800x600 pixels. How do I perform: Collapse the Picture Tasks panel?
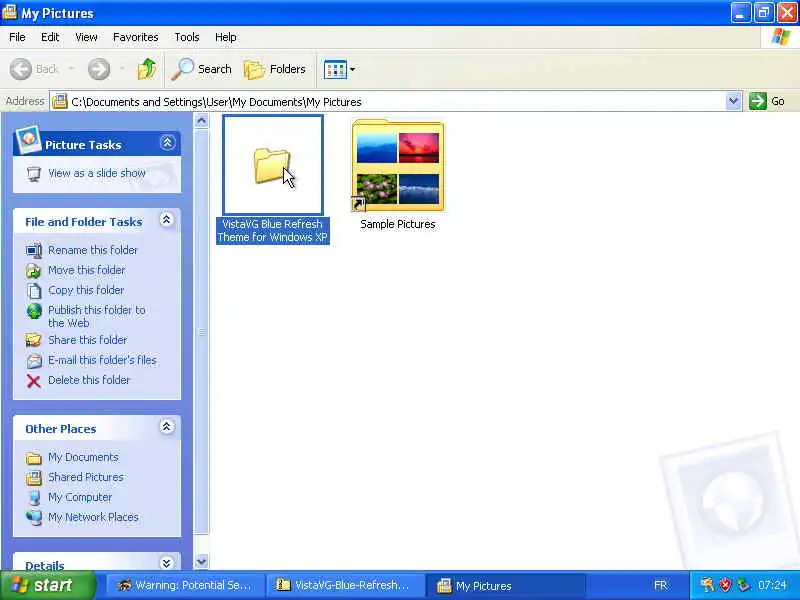[x=167, y=143]
